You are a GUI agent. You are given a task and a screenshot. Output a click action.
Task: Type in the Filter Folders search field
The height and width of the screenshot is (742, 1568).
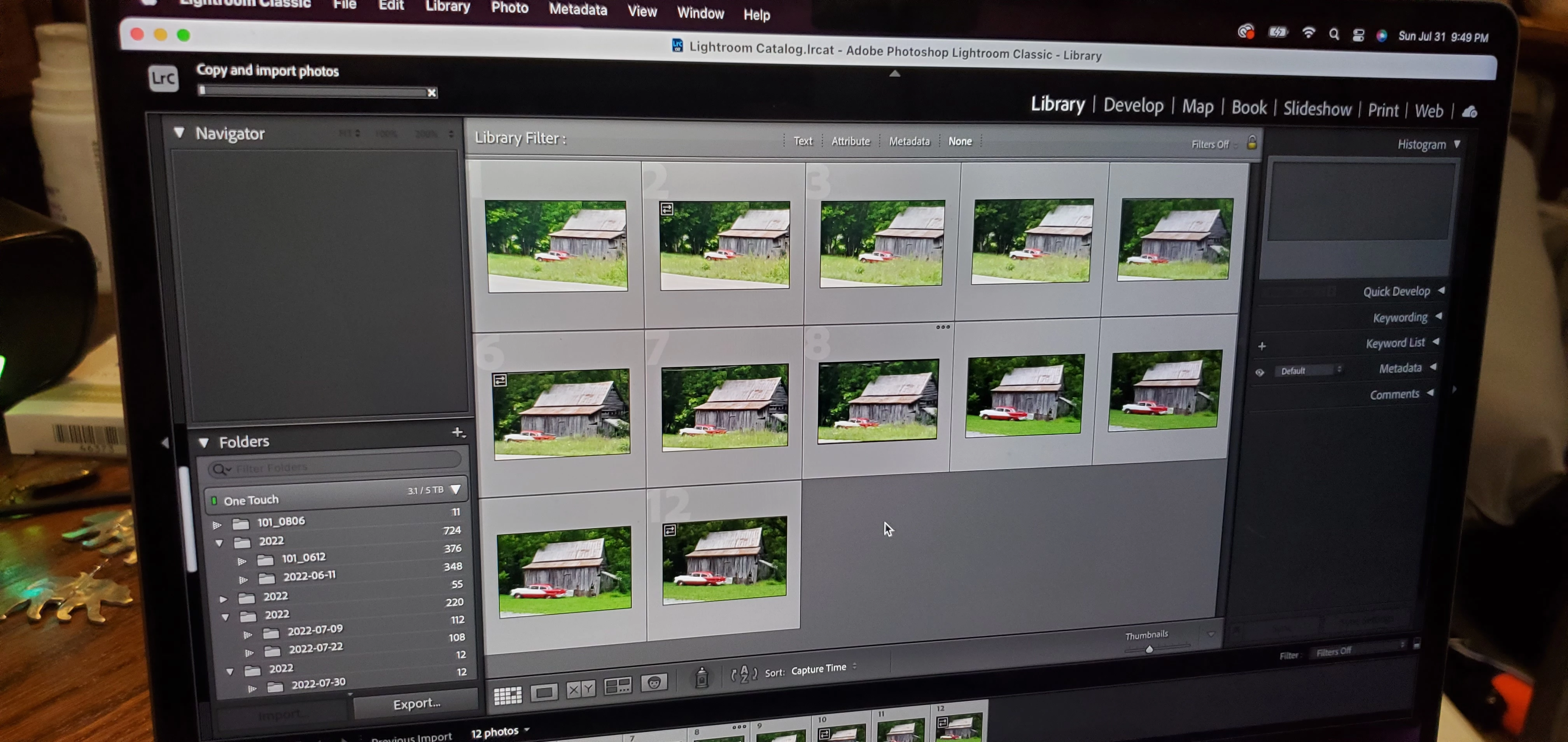(x=341, y=467)
